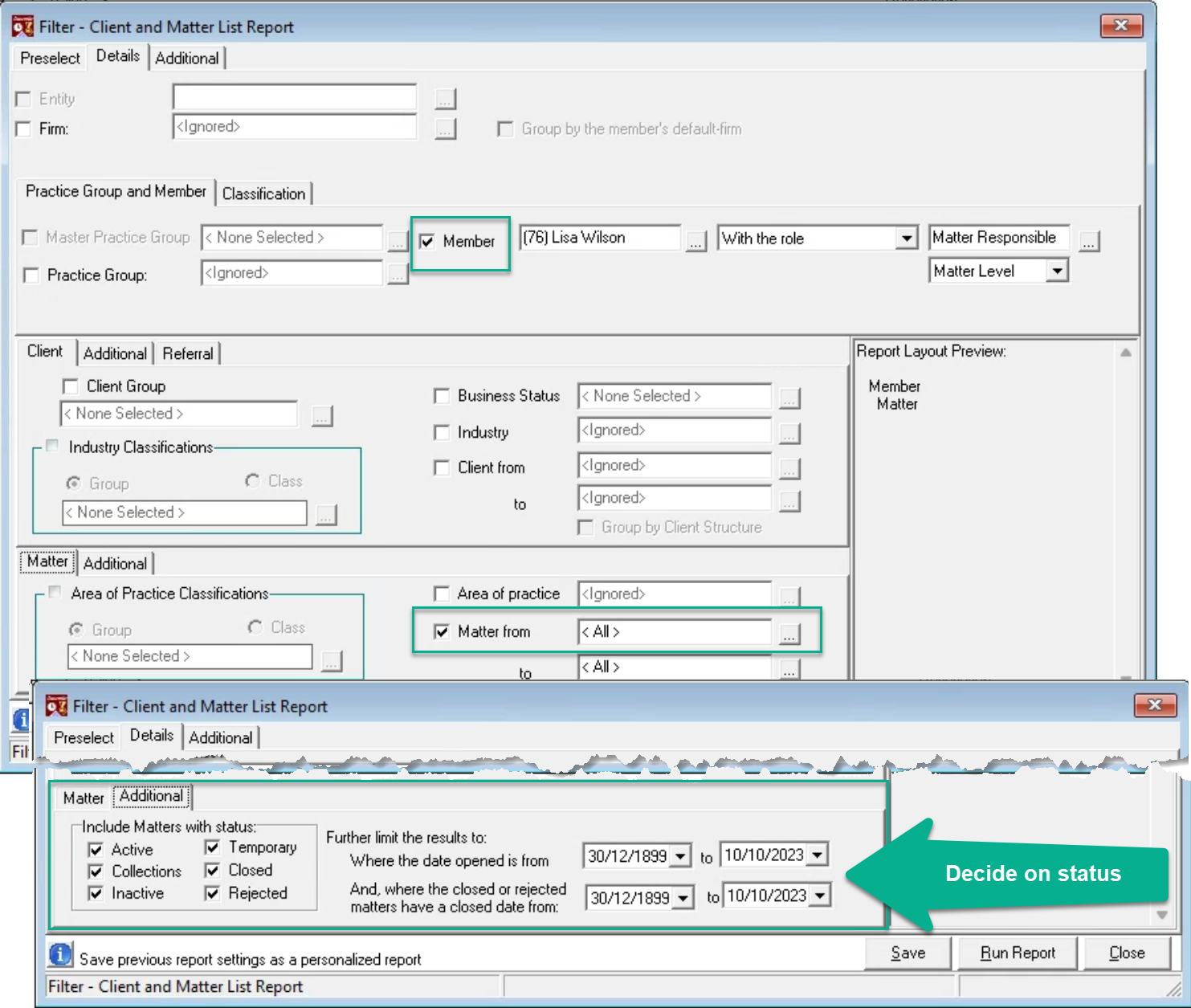Browse Business Status ellipsis button

[790, 398]
